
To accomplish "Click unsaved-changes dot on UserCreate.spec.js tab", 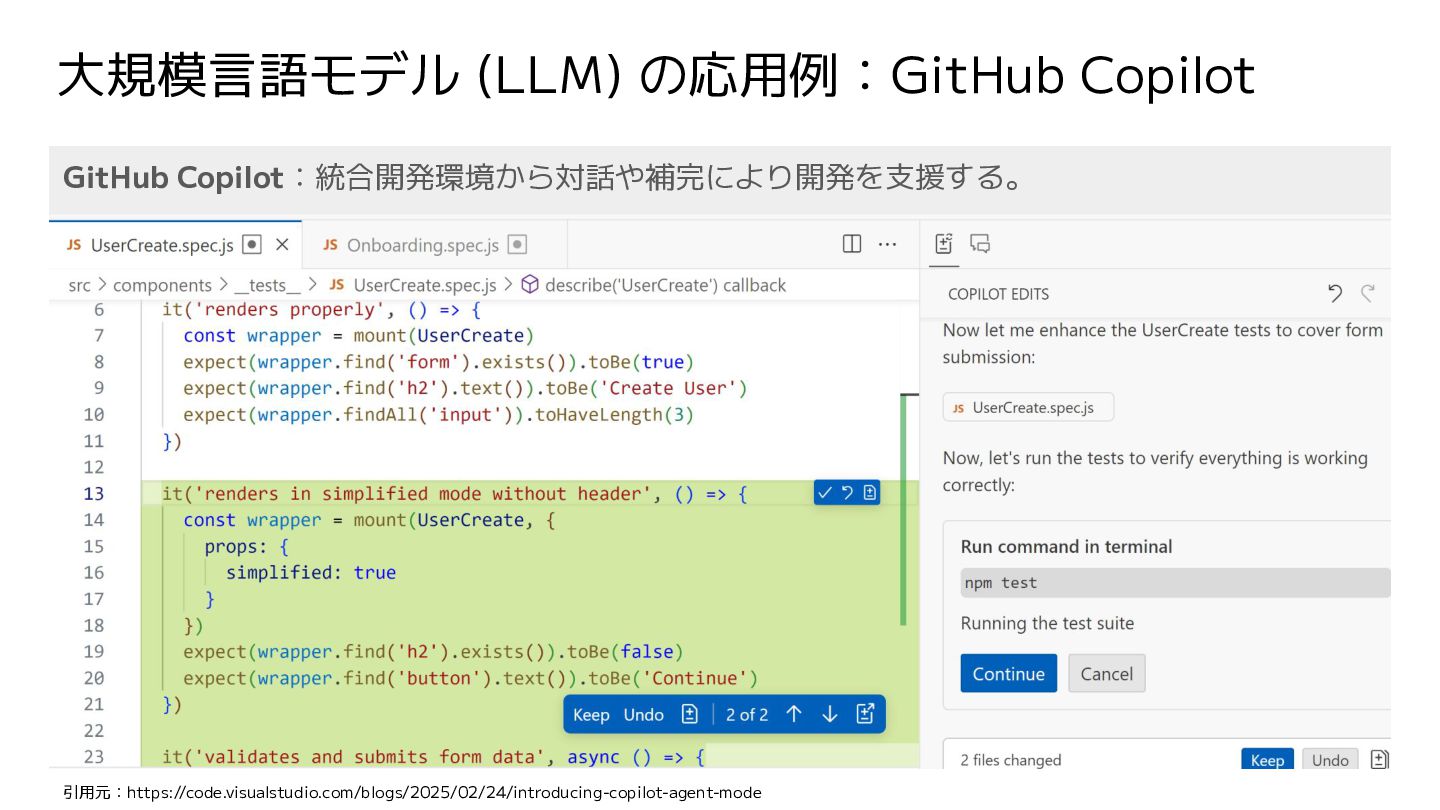I will pyautogui.click(x=252, y=245).
